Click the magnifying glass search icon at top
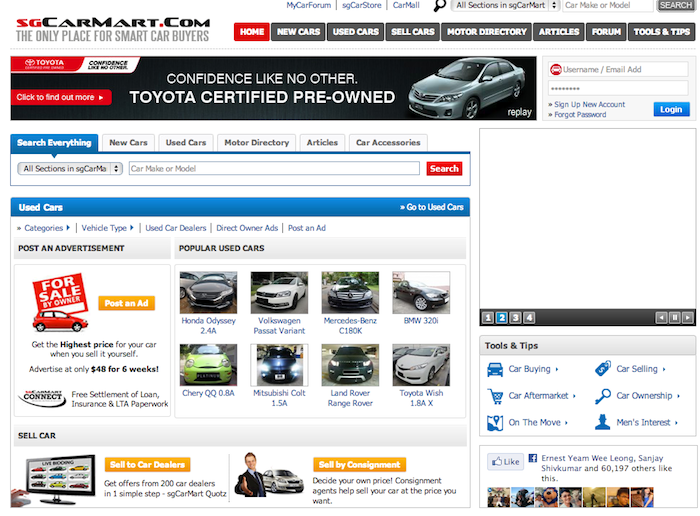This screenshot has width=700, height=516. click(x=439, y=6)
